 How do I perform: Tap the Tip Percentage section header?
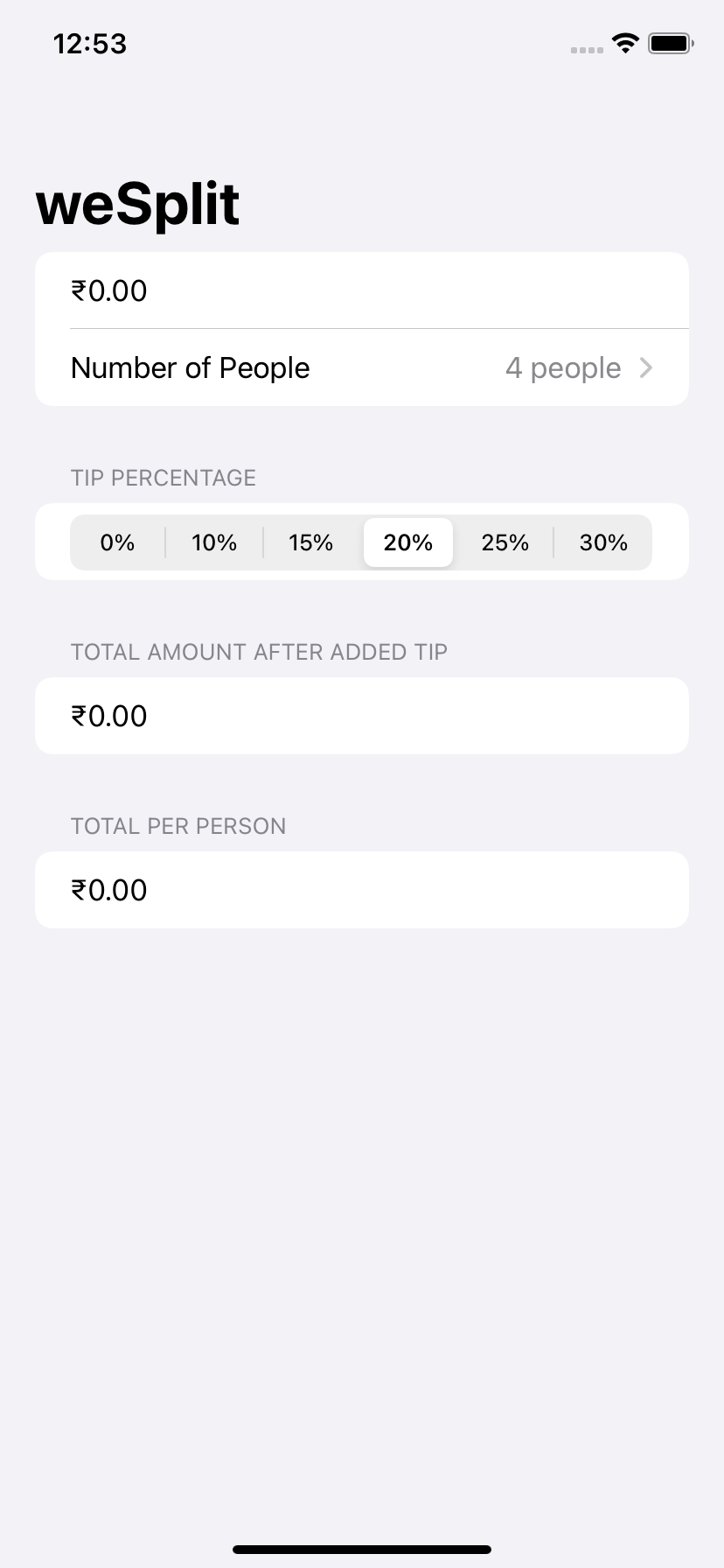[164, 478]
